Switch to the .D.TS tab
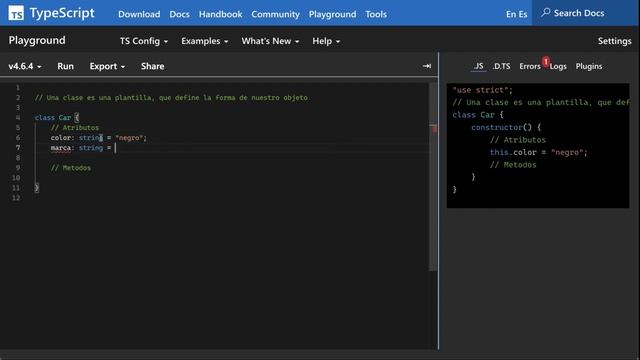Screen dimensions: 640x360 point(502,66)
